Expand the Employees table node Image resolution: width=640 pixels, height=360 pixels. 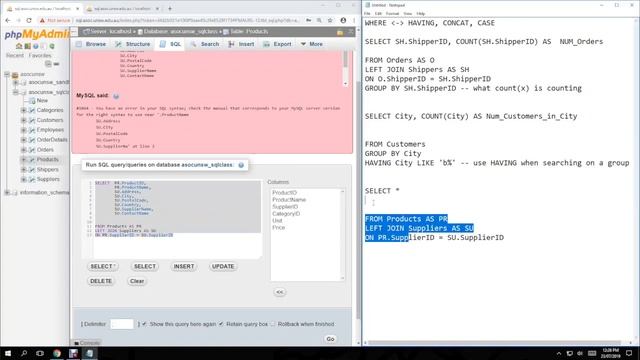23,130
